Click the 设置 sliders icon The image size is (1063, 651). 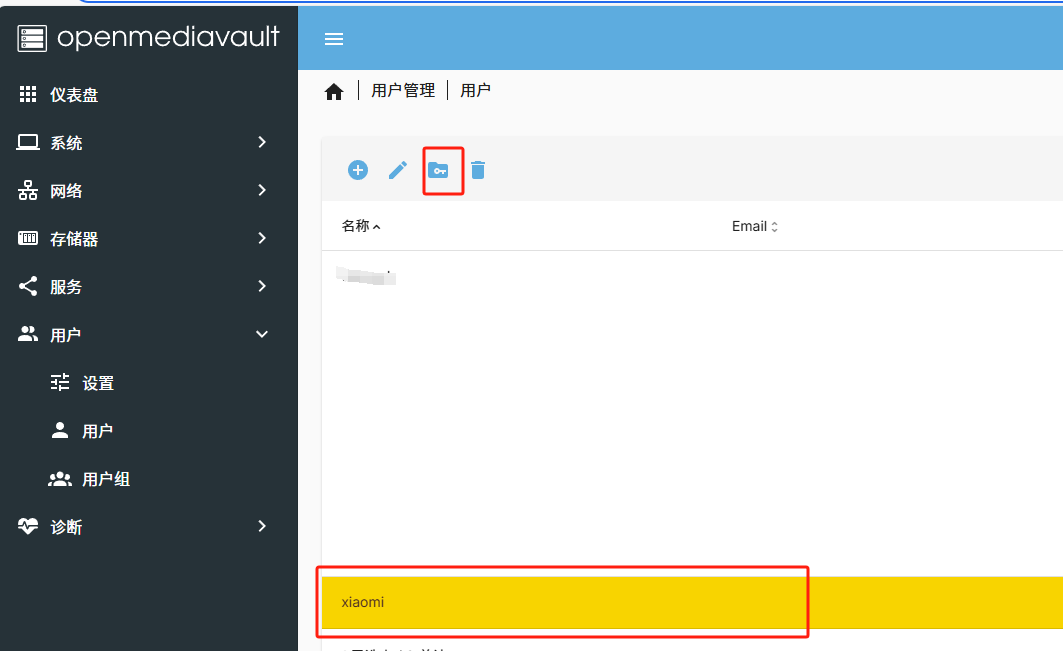coord(60,382)
